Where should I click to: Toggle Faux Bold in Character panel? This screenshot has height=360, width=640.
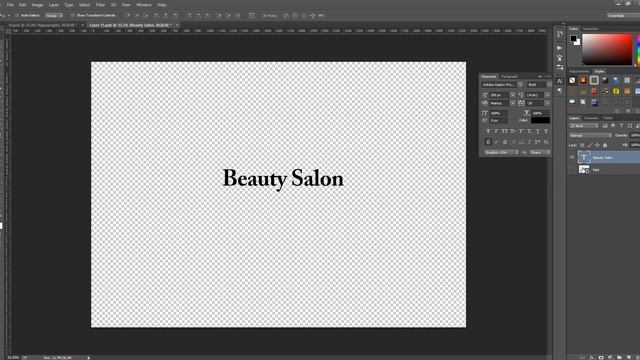point(488,131)
